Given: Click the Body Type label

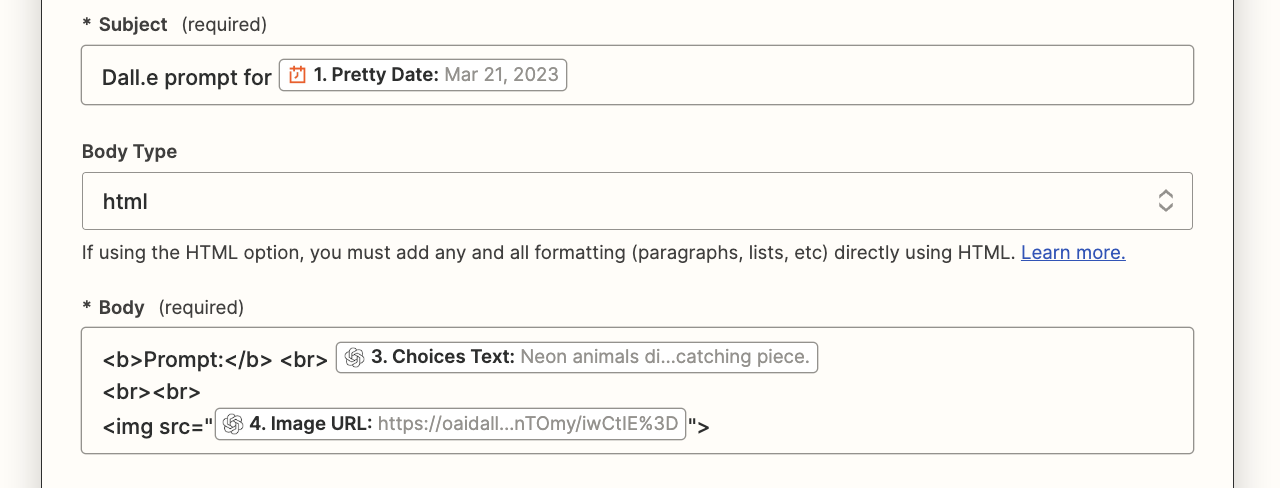Looking at the screenshot, I should coord(129,152).
